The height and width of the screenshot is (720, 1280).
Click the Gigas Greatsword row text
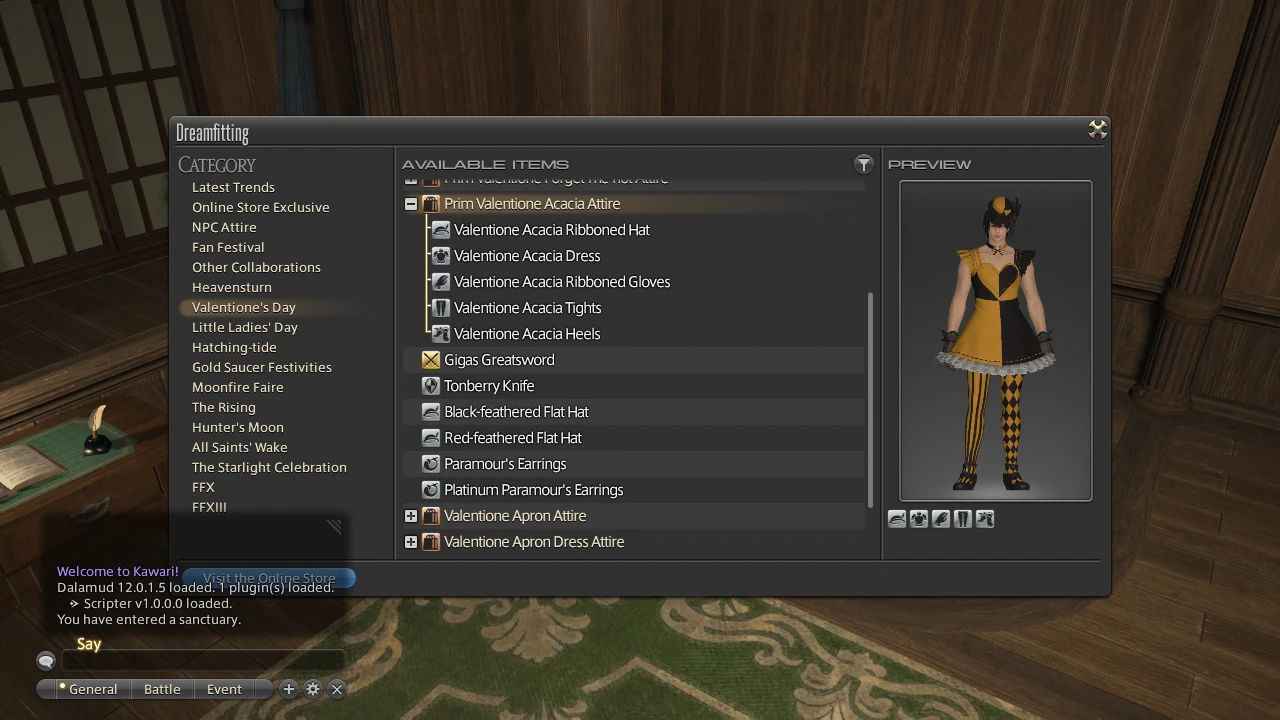pyautogui.click(x=499, y=360)
